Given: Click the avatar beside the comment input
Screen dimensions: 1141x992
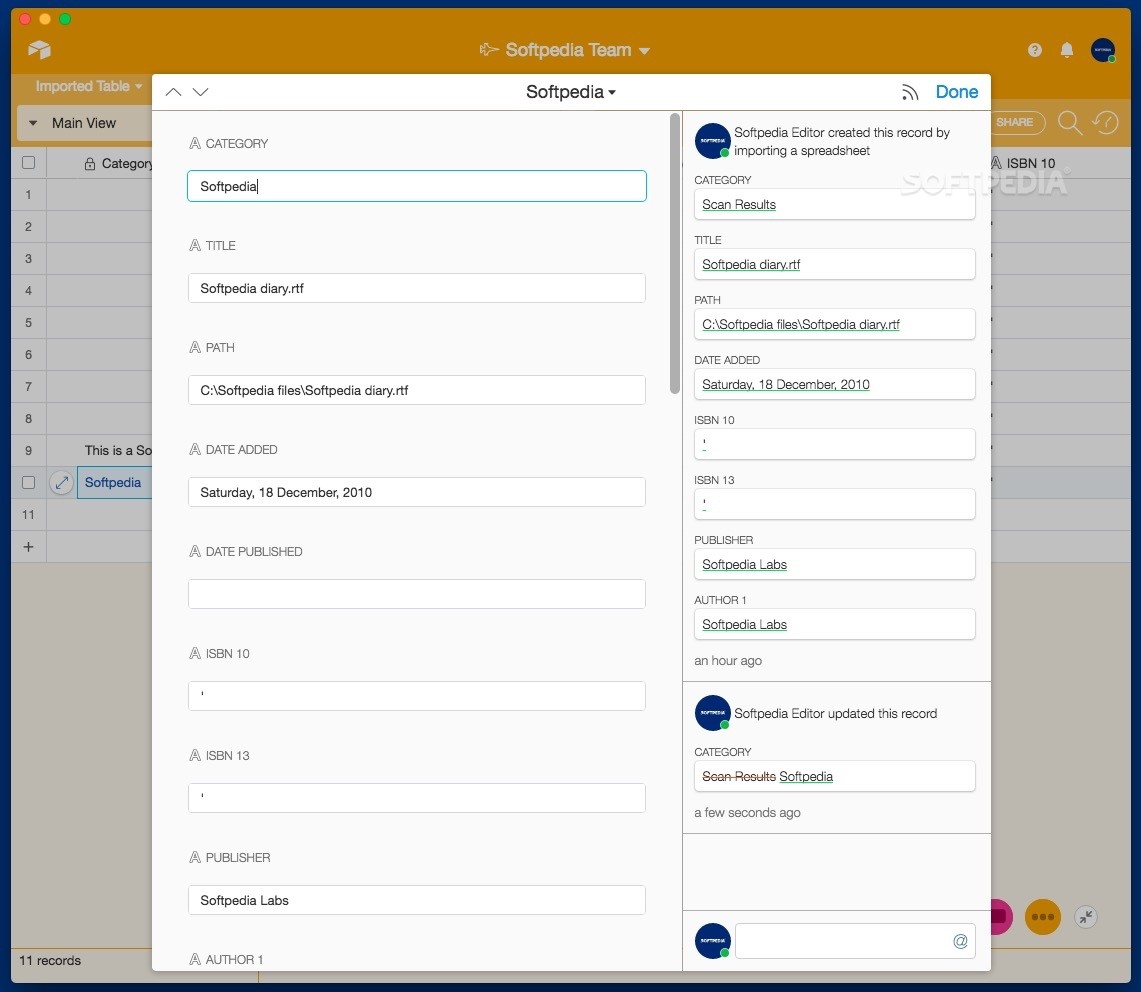Looking at the screenshot, I should (712, 941).
